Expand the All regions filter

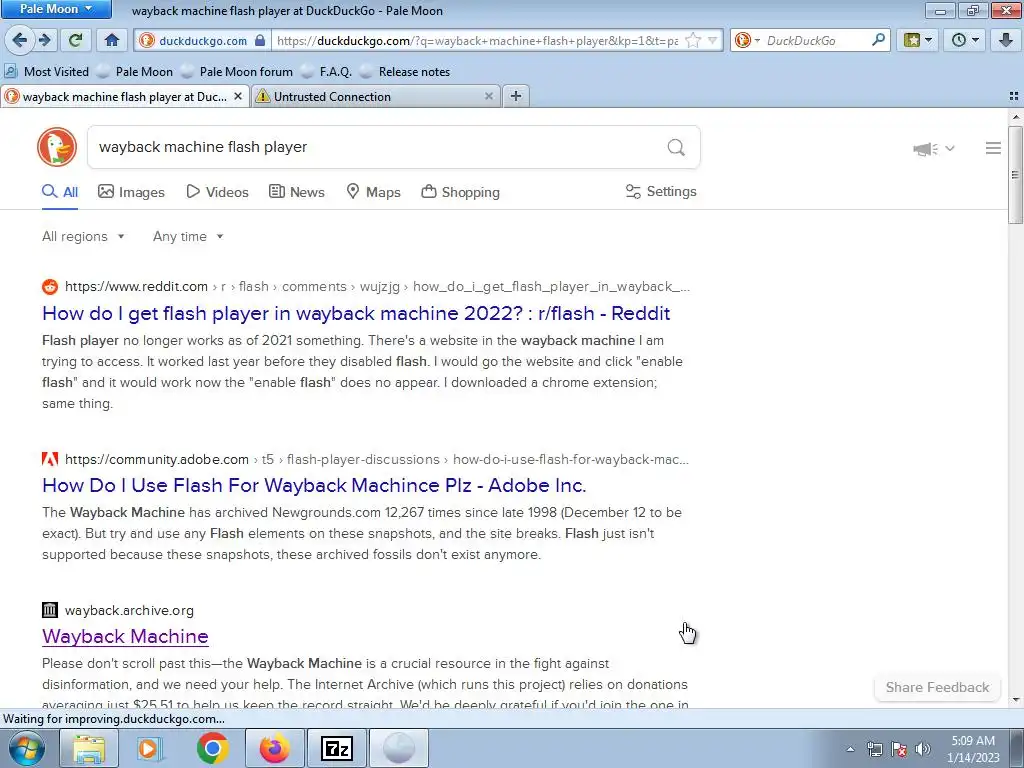tap(84, 236)
